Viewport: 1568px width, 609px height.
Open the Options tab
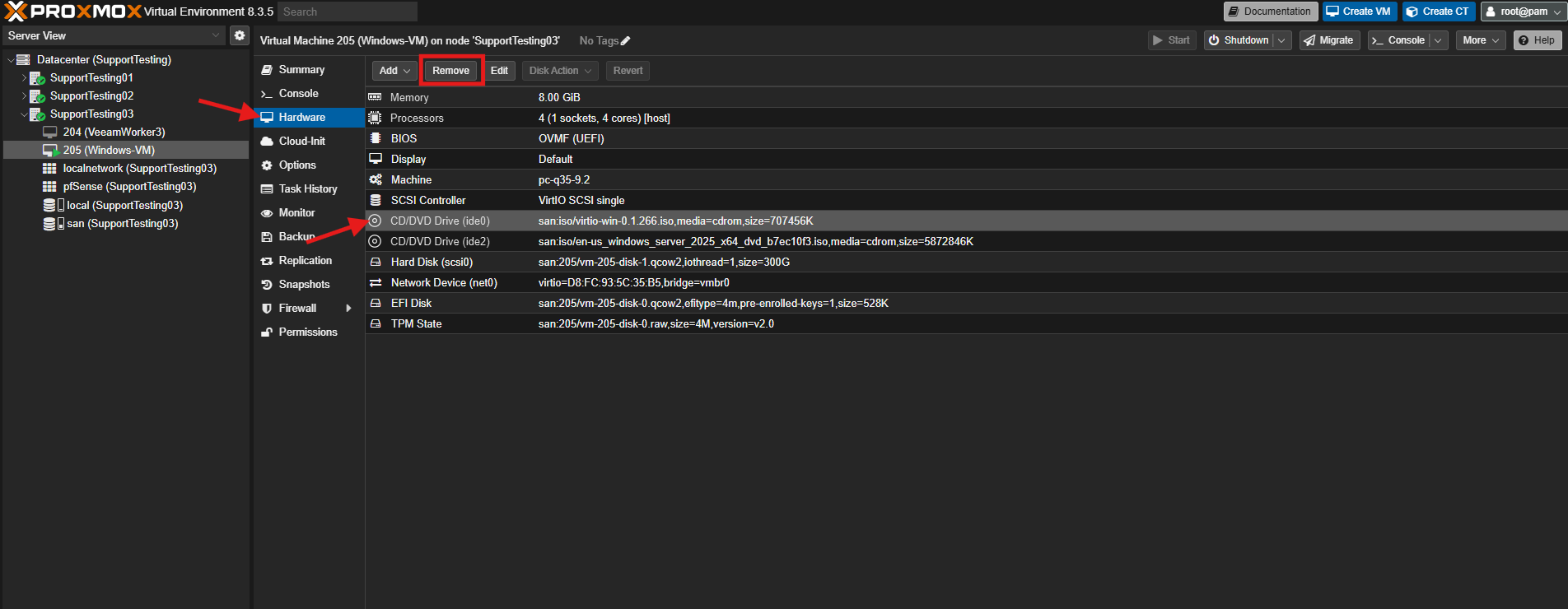(309, 165)
